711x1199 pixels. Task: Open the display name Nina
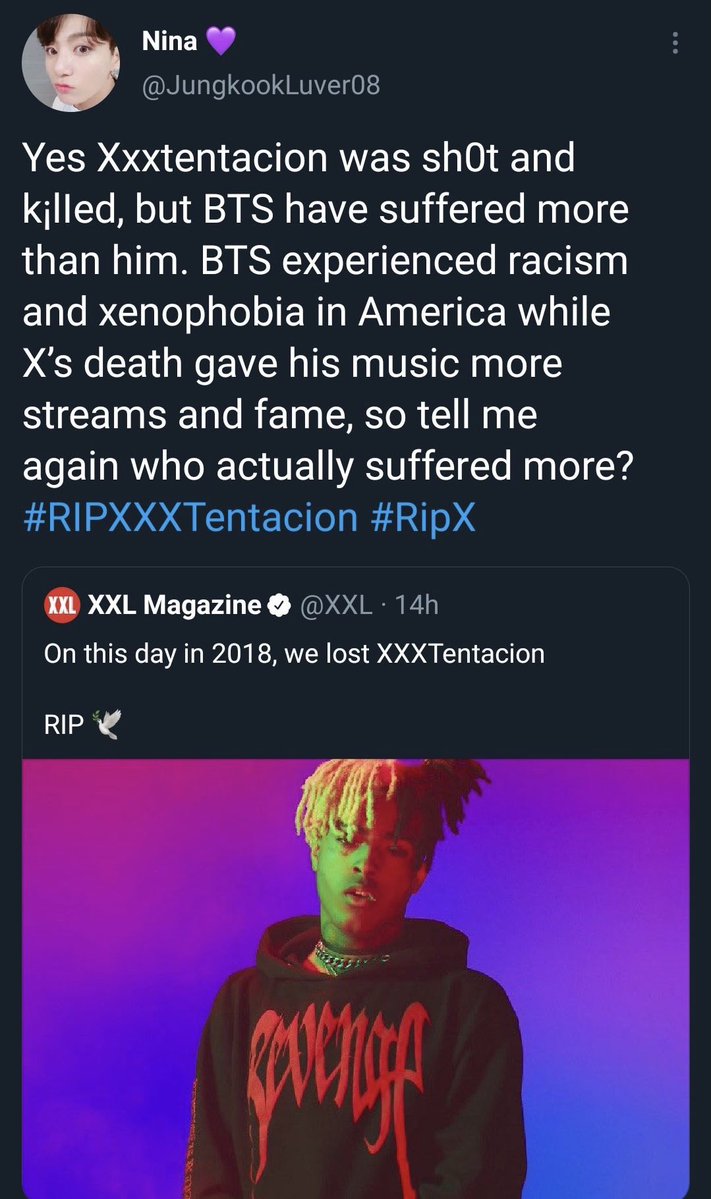(x=170, y=41)
